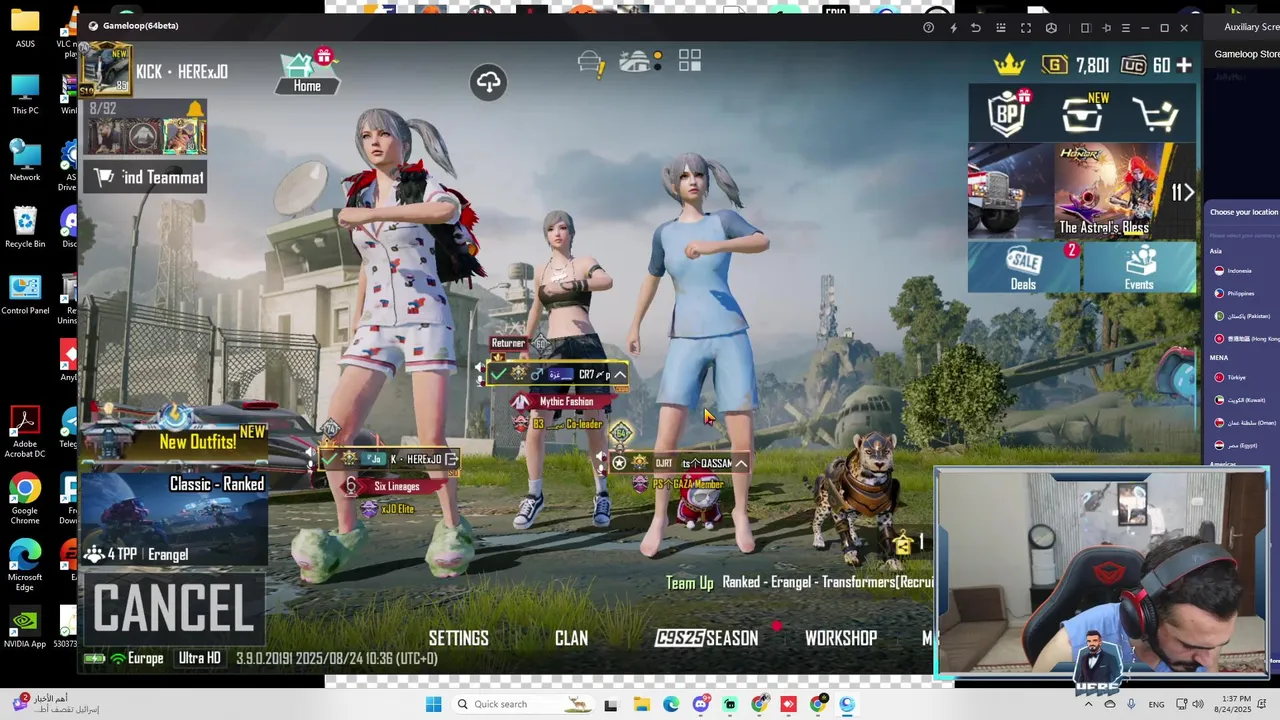This screenshot has width=1280, height=720.
Task: Expand HERExJO player tag arrow
Action: pyautogui.click(x=451, y=459)
